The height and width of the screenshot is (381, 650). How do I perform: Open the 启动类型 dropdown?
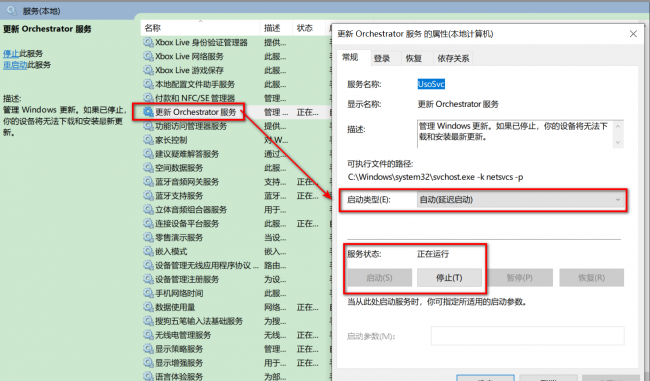[x=521, y=200]
